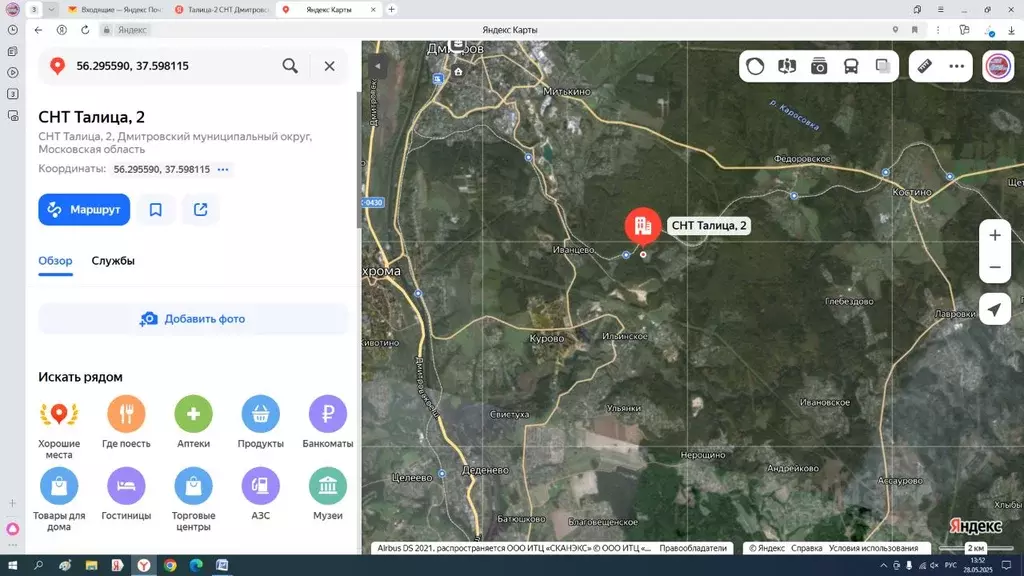Search nearby Продукты
This screenshot has width=1024, height=576.
[261, 422]
